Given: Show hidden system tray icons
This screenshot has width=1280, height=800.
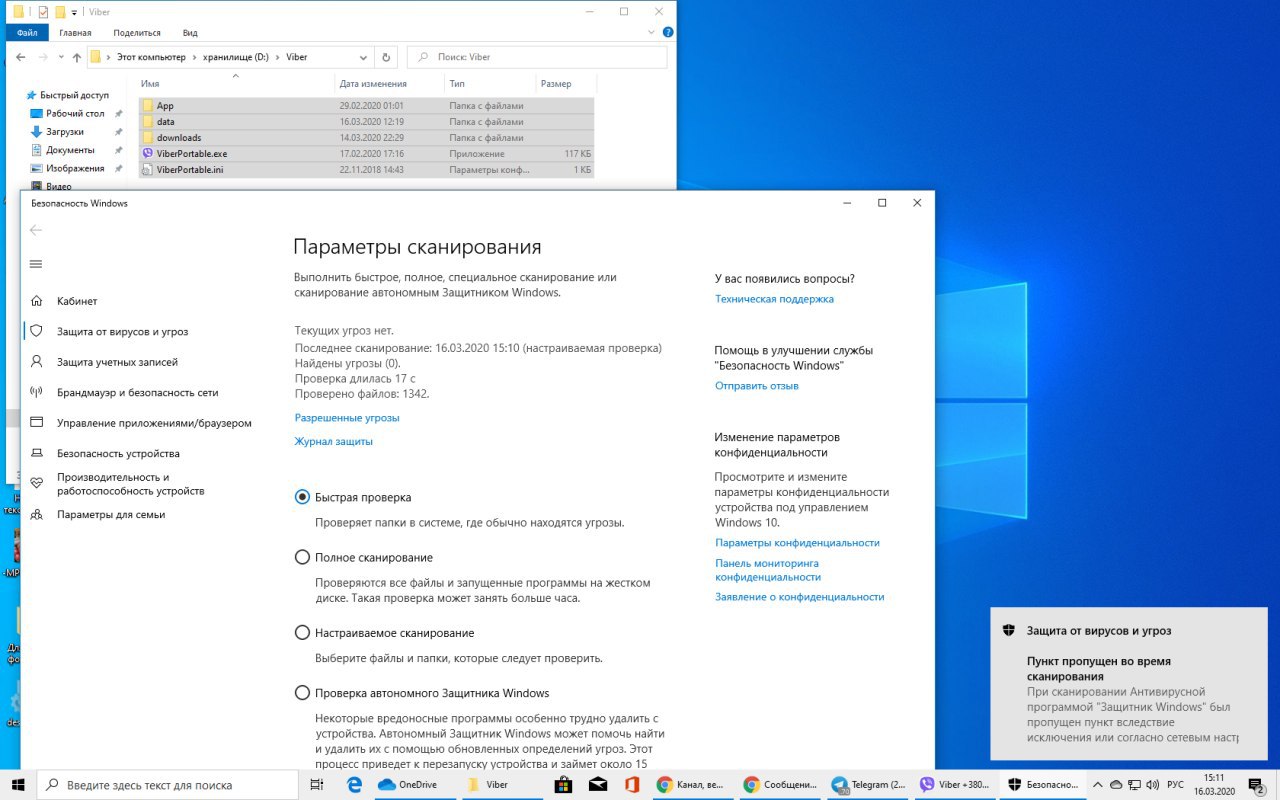Looking at the screenshot, I should point(1099,785).
